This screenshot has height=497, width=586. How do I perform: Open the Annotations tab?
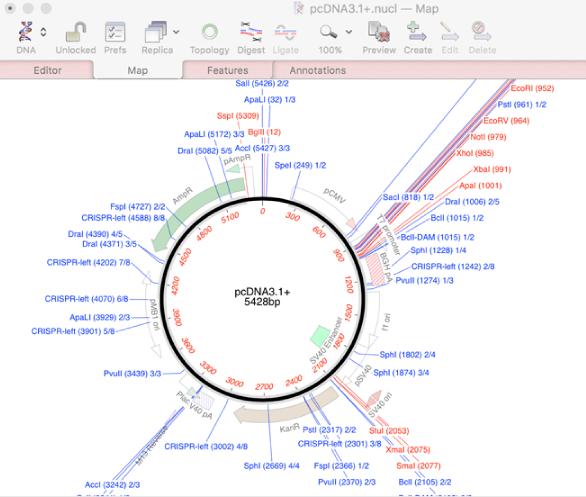tap(318, 70)
